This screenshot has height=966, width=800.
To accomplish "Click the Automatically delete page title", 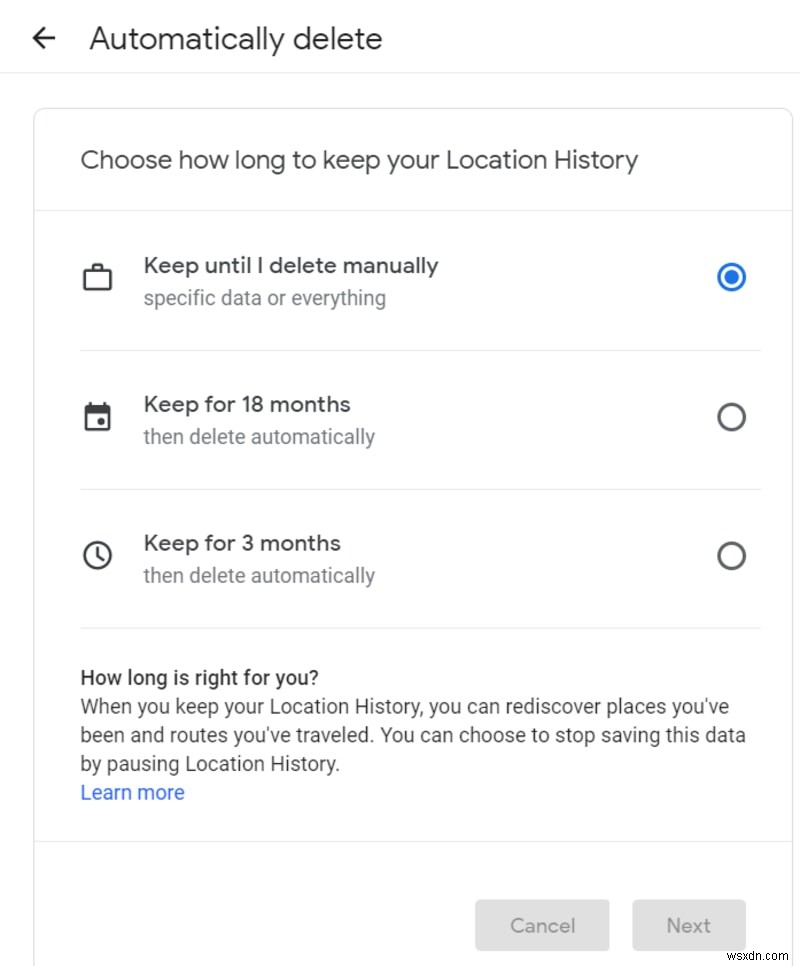I will point(236,38).
